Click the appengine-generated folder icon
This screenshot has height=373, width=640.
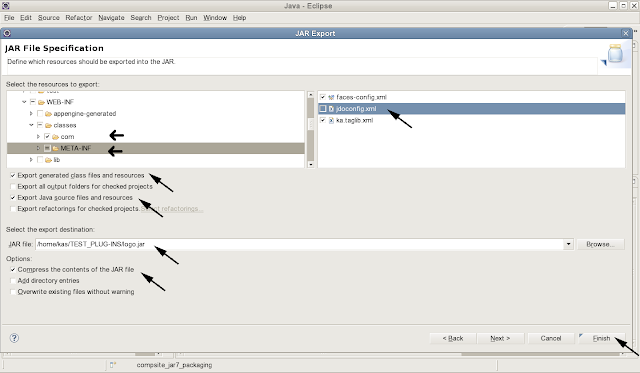click(x=48, y=114)
